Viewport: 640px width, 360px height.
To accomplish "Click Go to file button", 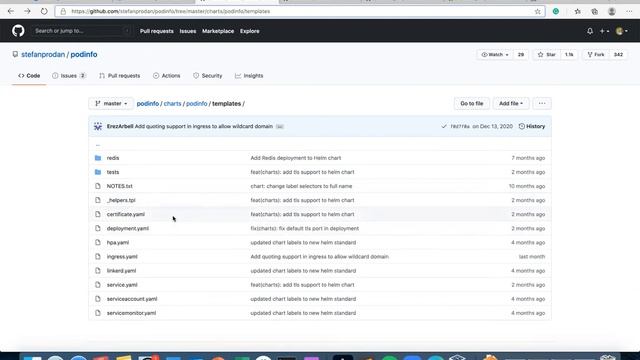I will pyautogui.click(x=472, y=104).
